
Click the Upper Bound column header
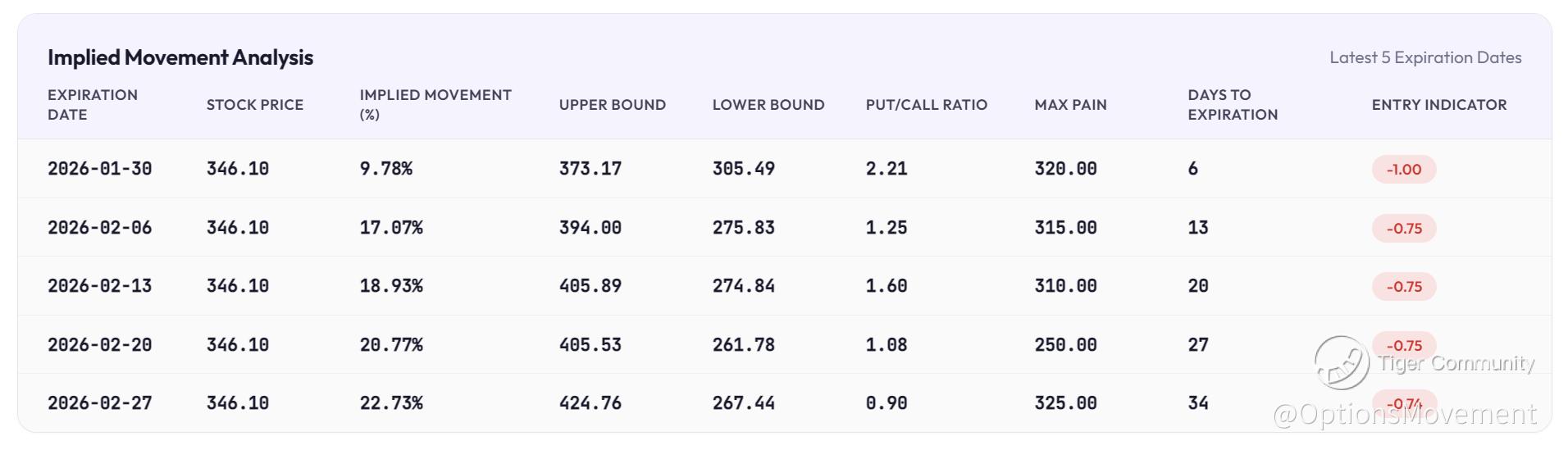point(612,105)
